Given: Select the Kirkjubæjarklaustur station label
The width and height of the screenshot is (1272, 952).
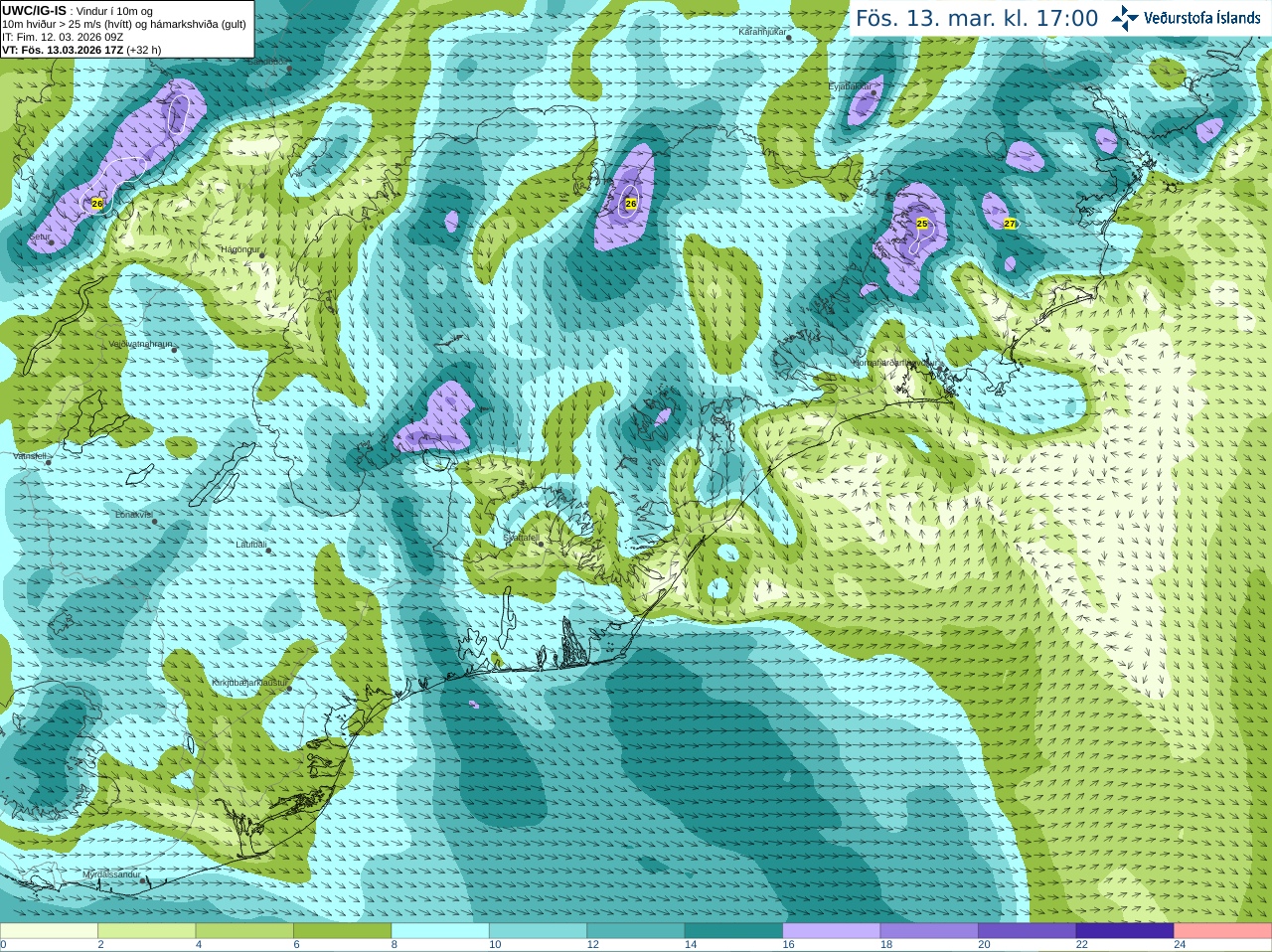Looking at the screenshot, I should pyautogui.click(x=249, y=684).
